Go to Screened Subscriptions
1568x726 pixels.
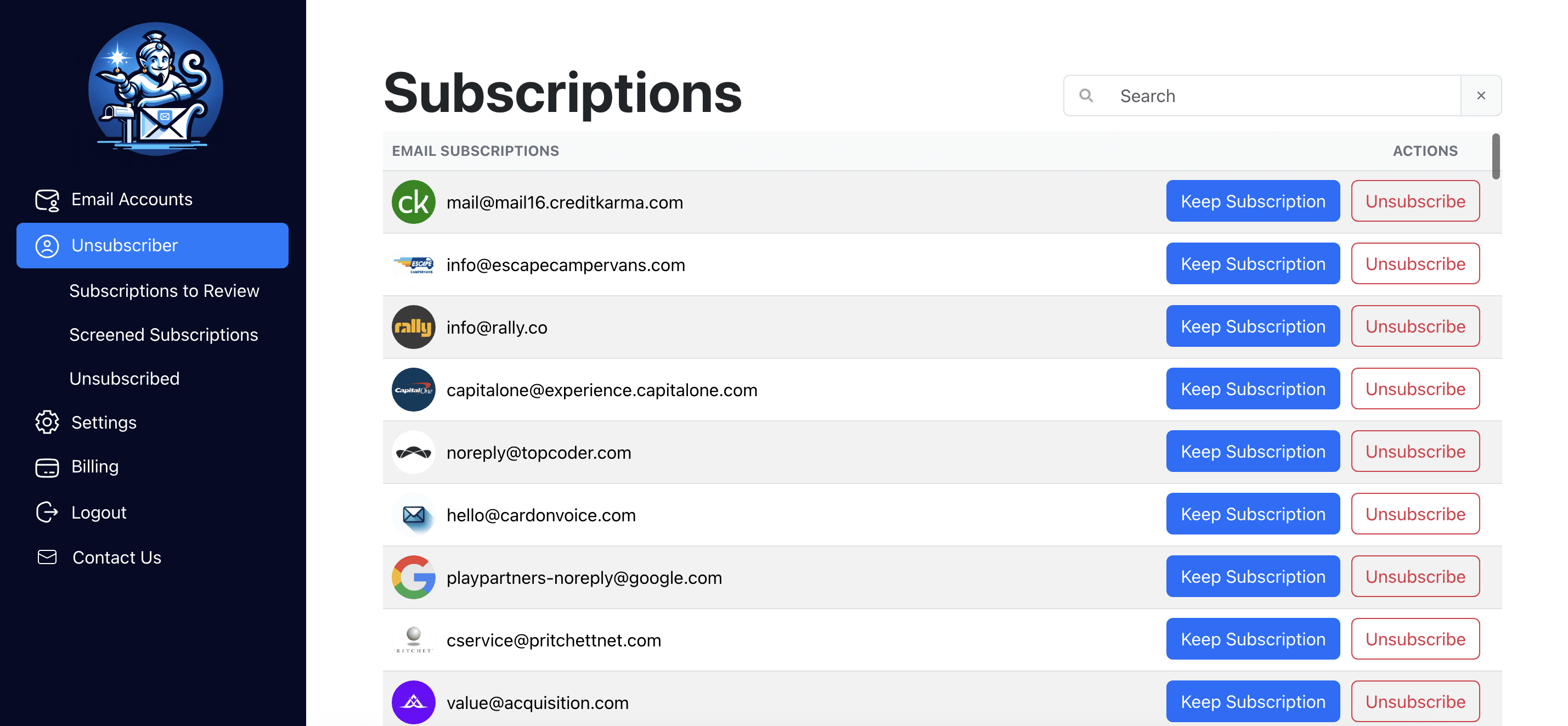click(x=163, y=335)
